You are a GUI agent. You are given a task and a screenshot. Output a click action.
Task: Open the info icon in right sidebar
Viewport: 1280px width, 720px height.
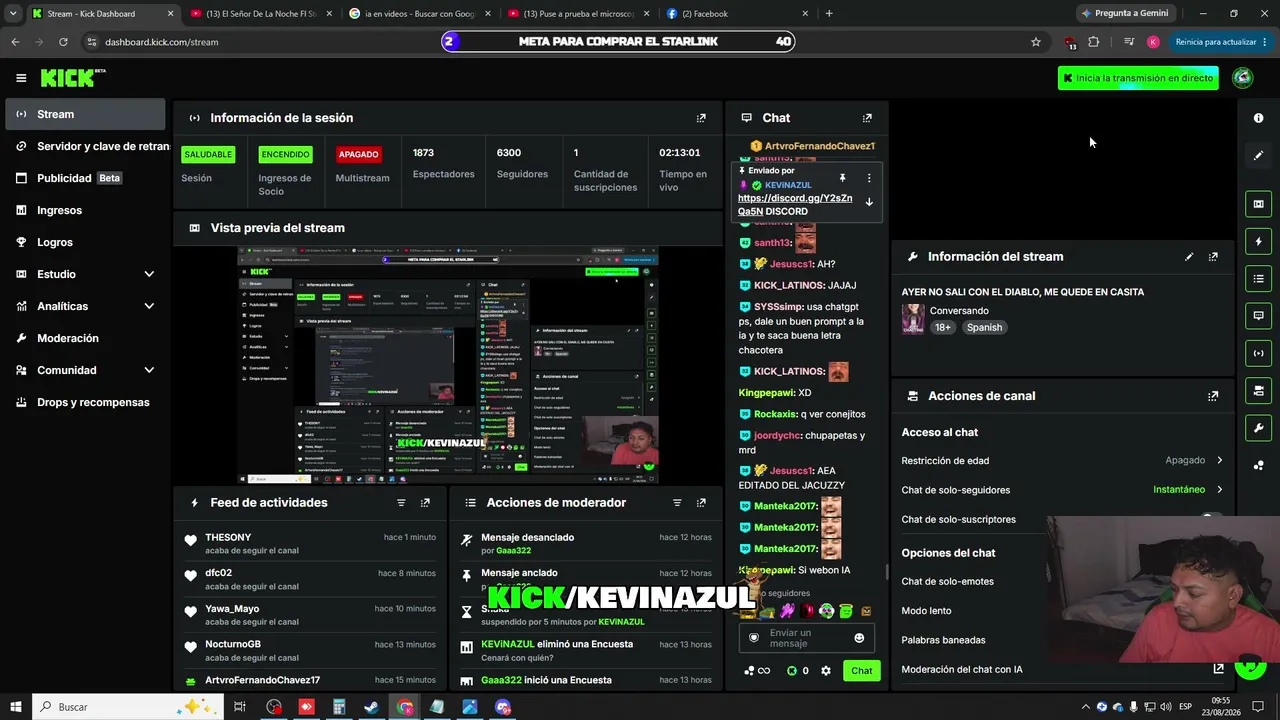1258,118
